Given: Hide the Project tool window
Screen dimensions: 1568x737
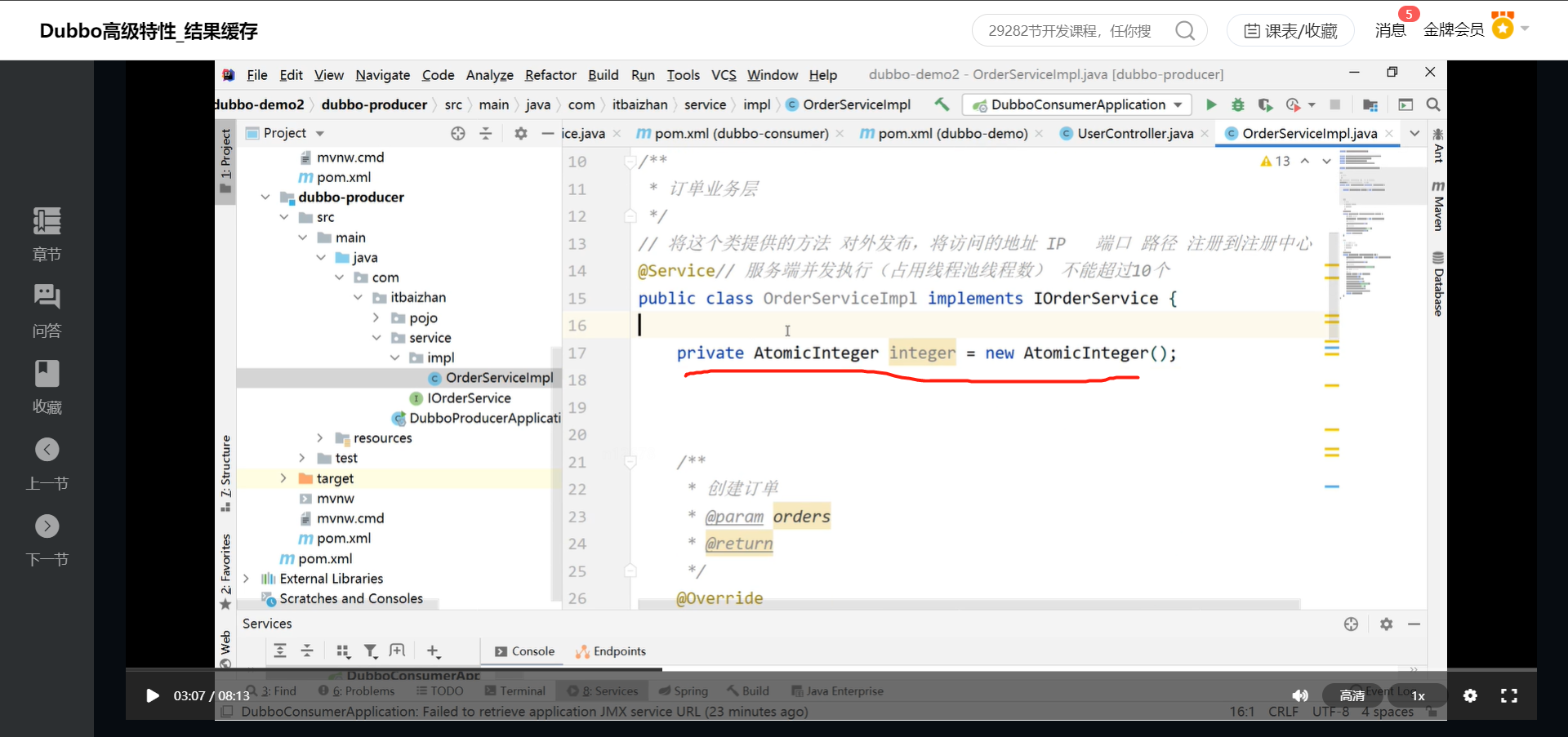Looking at the screenshot, I should tap(548, 133).
